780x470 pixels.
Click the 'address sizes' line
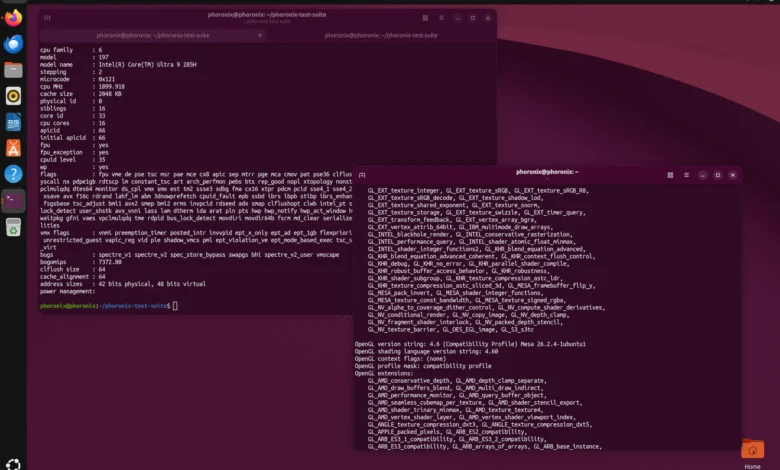pyautogui.click(x=123, y=284)
